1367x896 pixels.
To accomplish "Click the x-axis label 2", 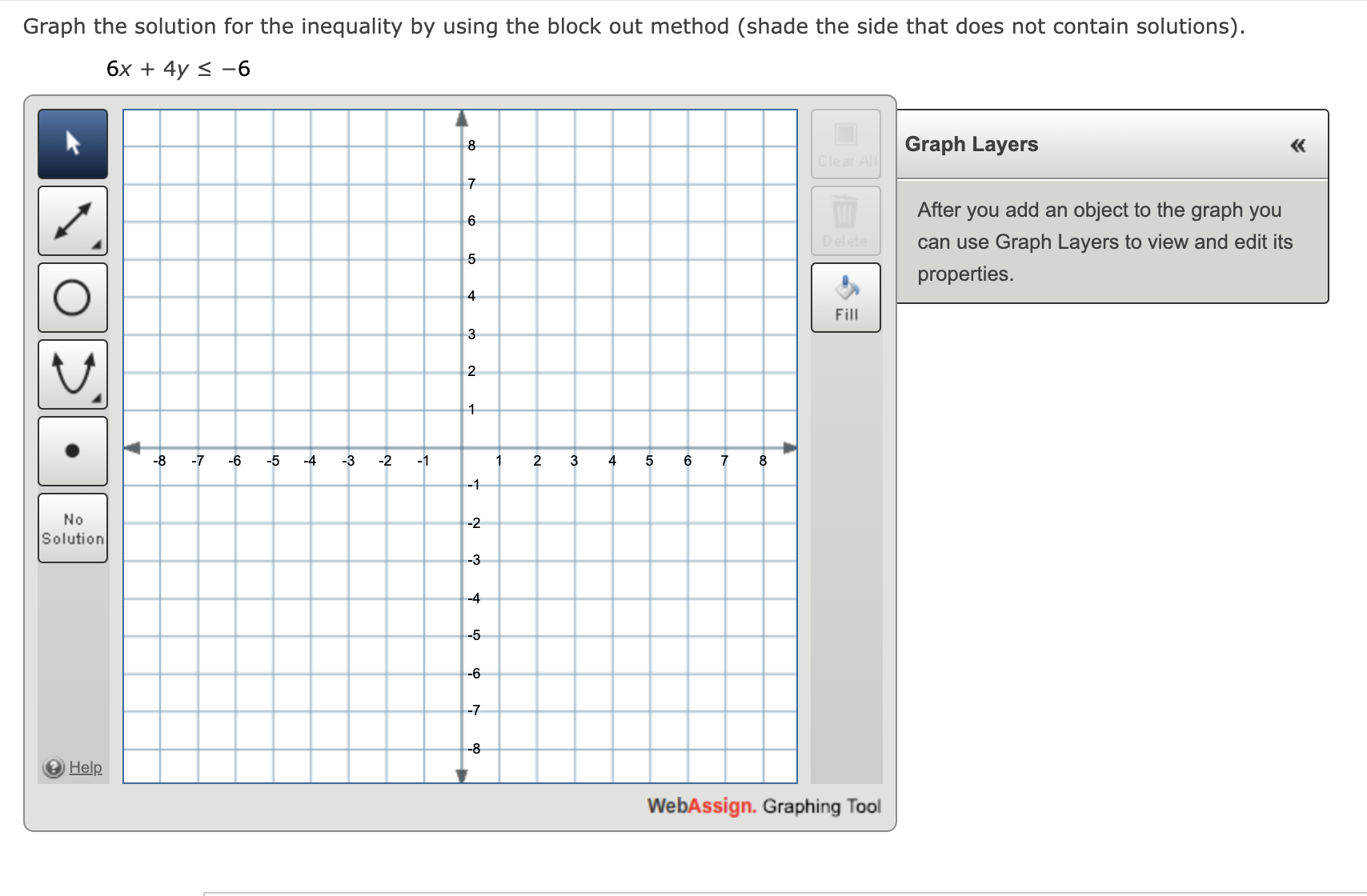I will click(537, 461).
